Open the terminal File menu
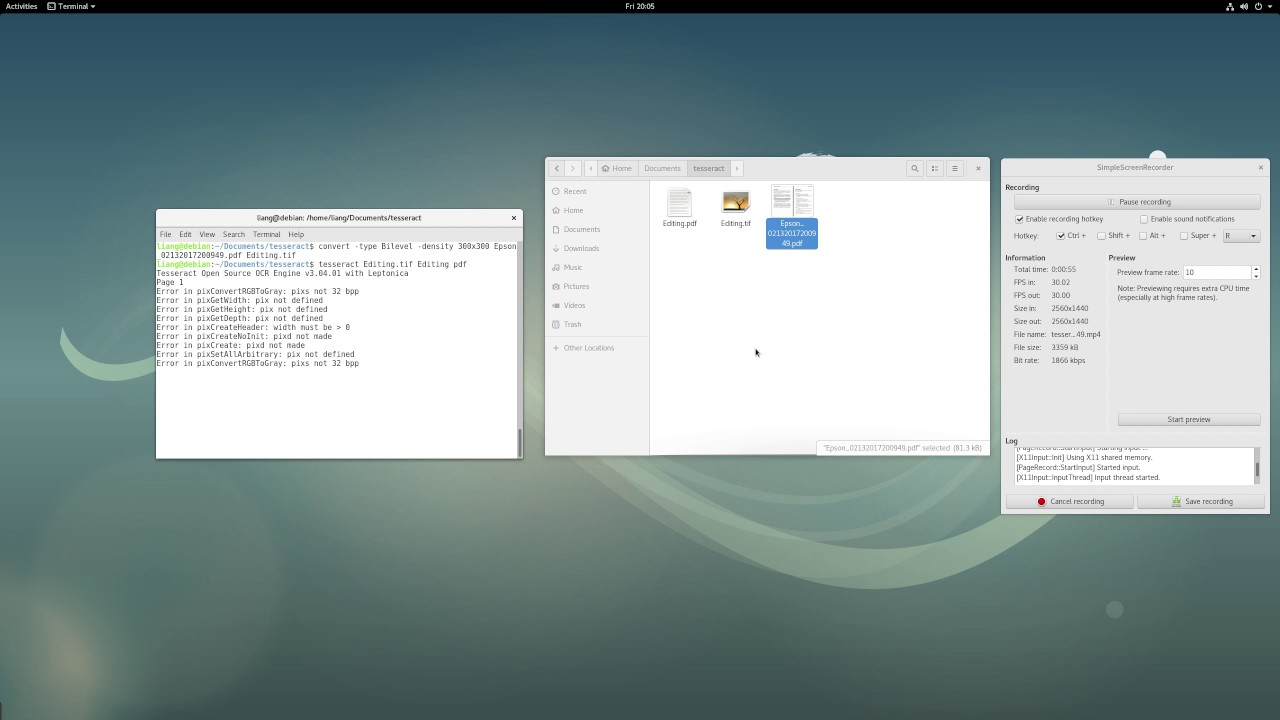 [x=166, y=234]
